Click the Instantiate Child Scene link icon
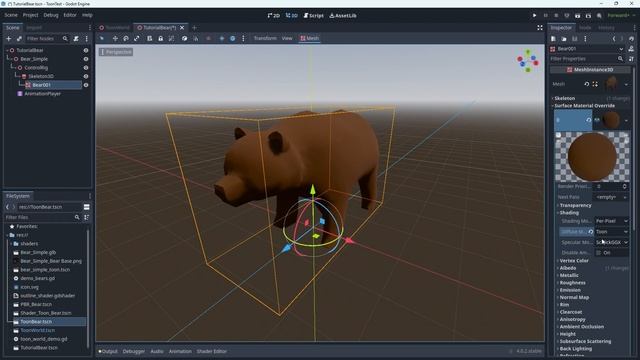 pos(19,38)
